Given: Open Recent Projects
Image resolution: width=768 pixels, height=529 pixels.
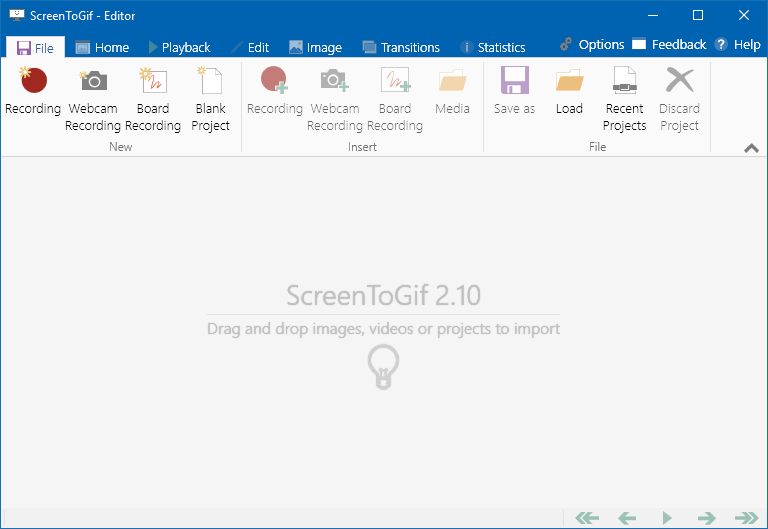Looking at the screenshot, I should 624,99.
